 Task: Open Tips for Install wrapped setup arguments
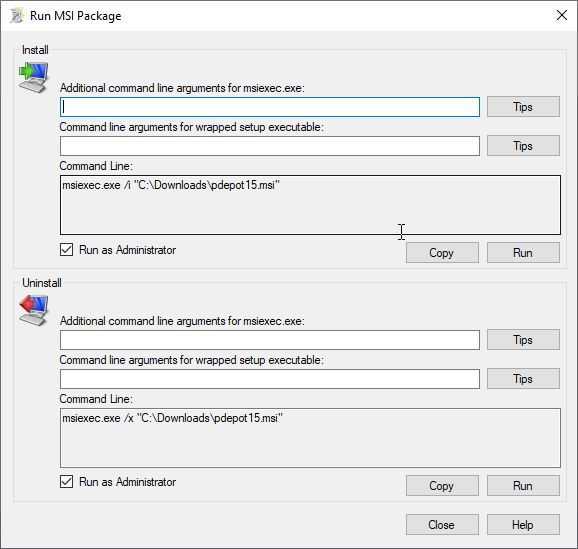[x=523, y=146]
